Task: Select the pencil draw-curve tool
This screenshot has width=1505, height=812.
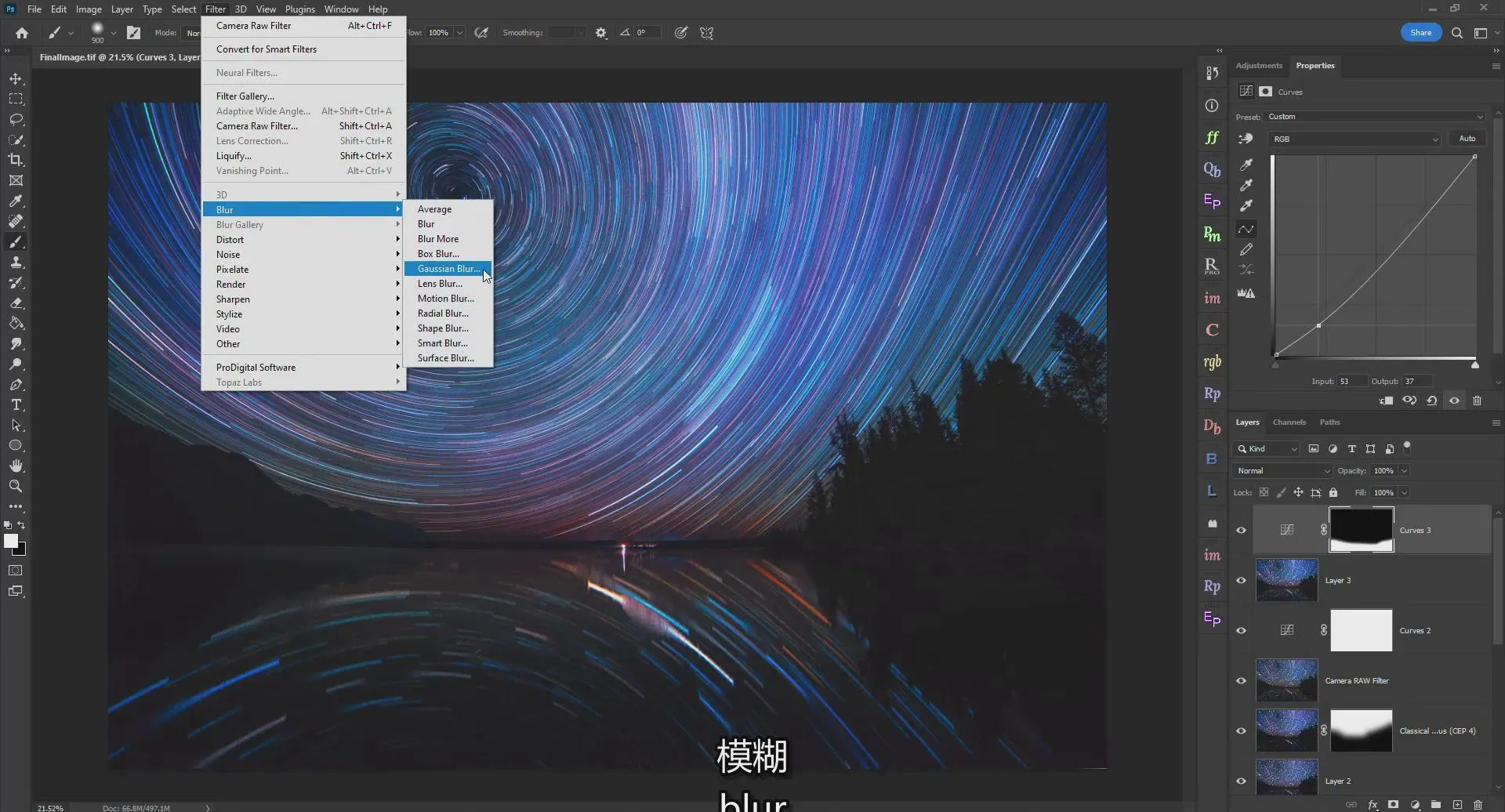Action: pos(1246,249)
